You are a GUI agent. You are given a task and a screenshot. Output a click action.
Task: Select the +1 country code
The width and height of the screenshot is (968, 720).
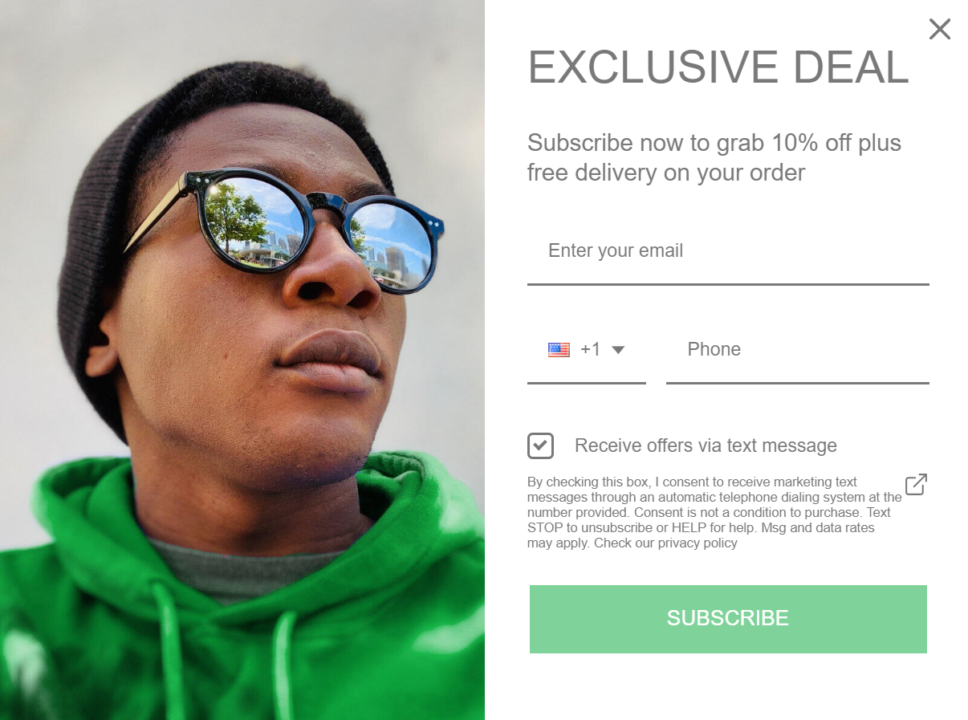pos(590,350)
